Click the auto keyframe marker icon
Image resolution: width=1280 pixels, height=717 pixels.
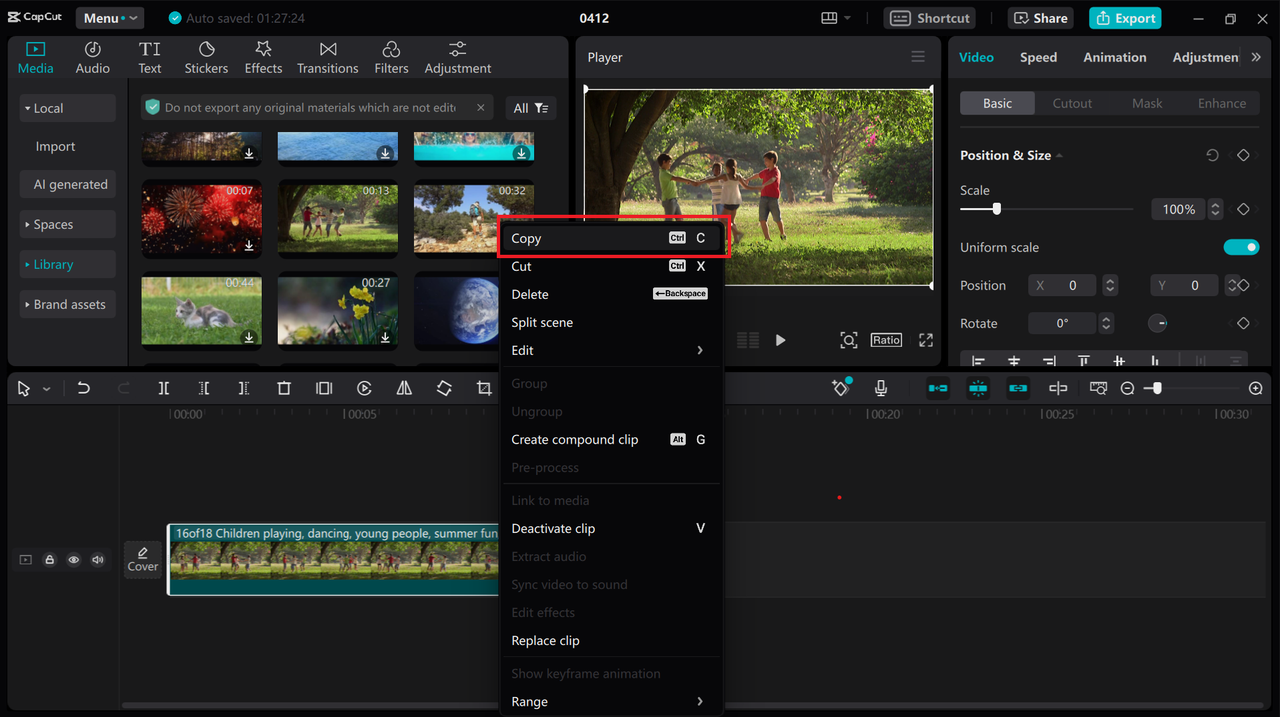click(x=841, y=388)
